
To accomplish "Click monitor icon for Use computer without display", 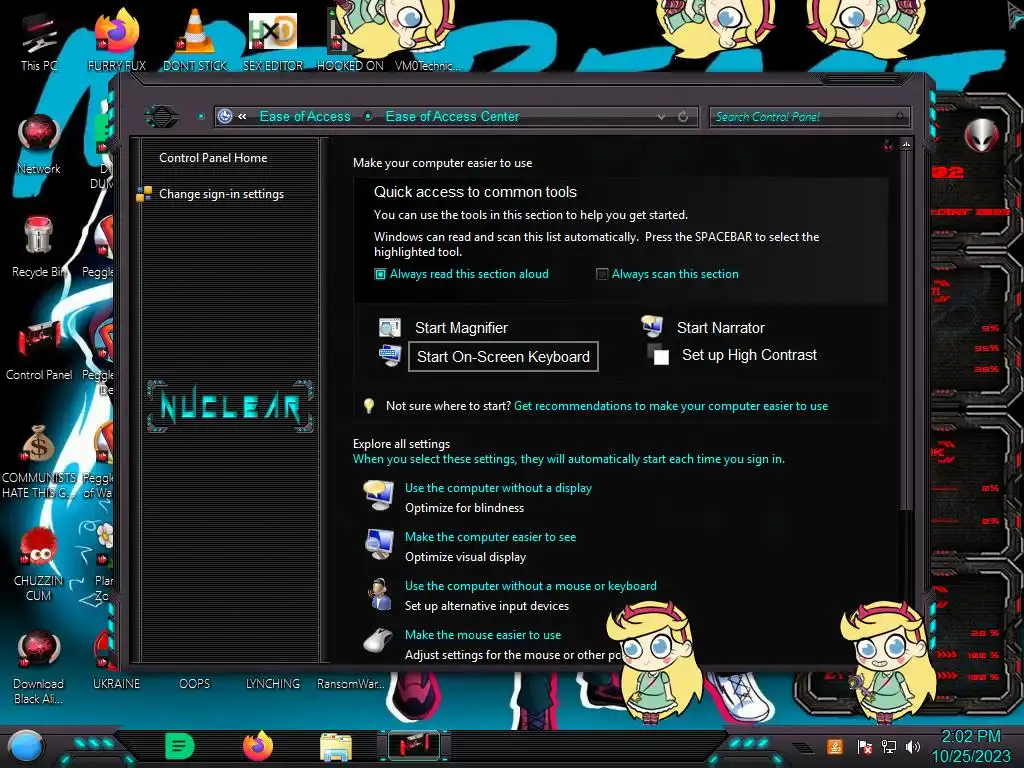I will coord(379,496).
